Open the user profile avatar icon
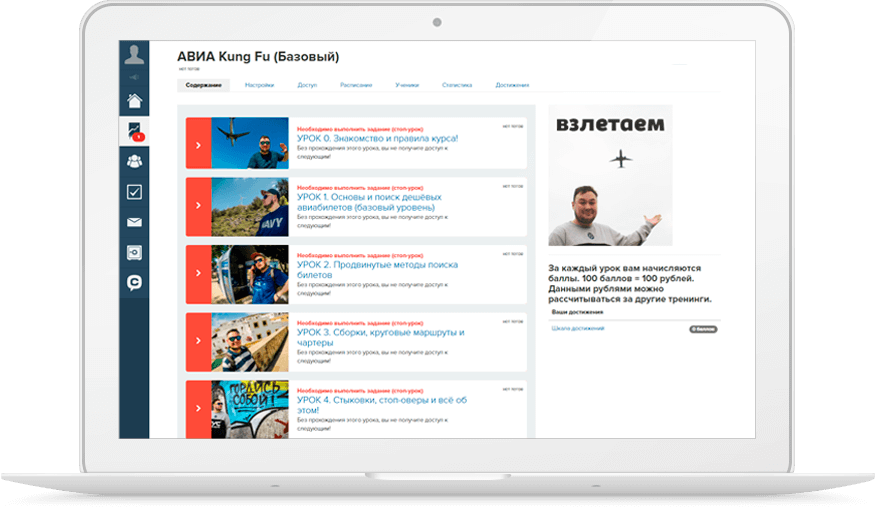The image size is (875, 508). pyautogui.click(x=134, y=54)
